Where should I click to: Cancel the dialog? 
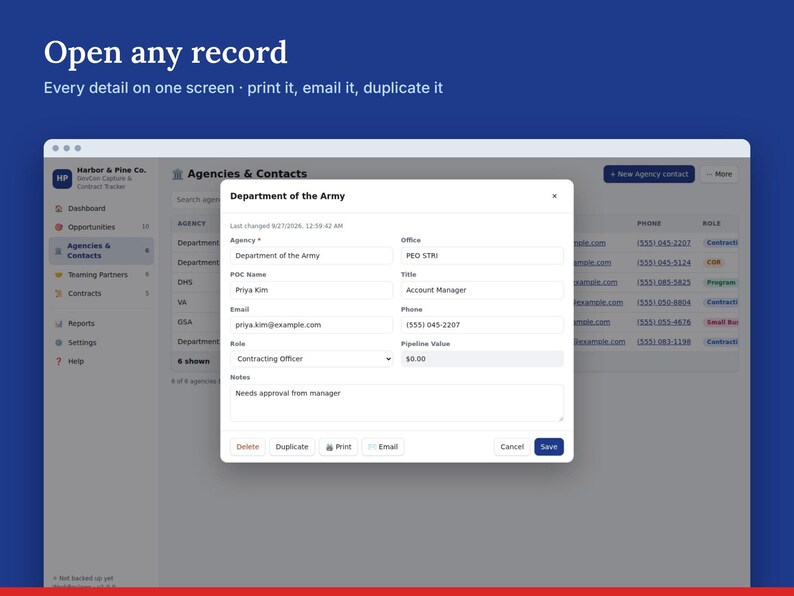click(512, 447)
